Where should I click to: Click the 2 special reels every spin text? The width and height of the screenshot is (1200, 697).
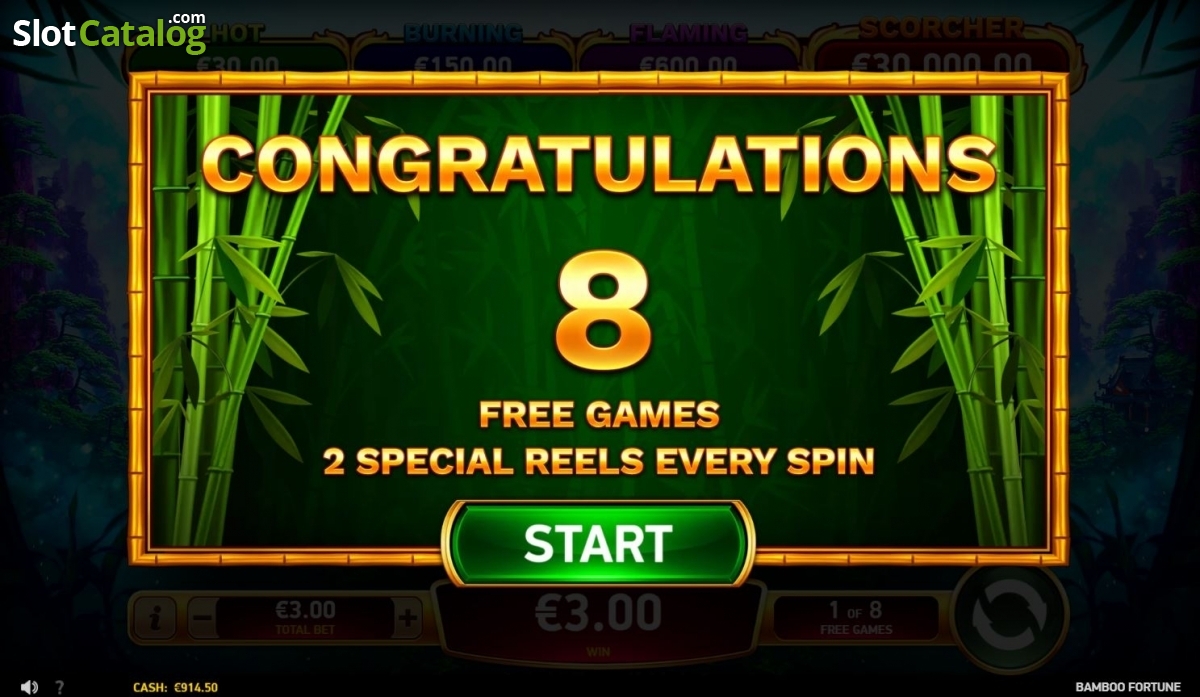598,461
